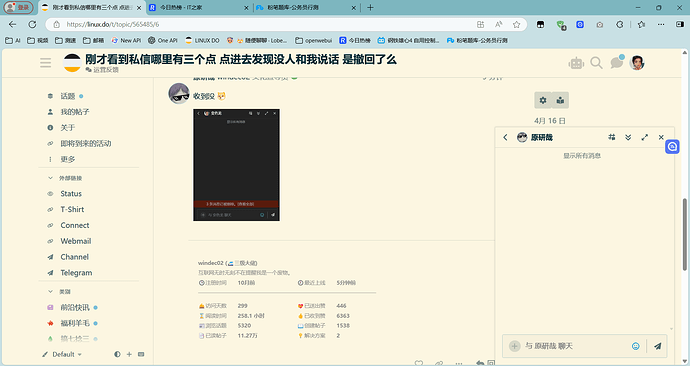Click the blue floating assistant icon
This screenshot has width=690, height=366.
coord(672,146)
